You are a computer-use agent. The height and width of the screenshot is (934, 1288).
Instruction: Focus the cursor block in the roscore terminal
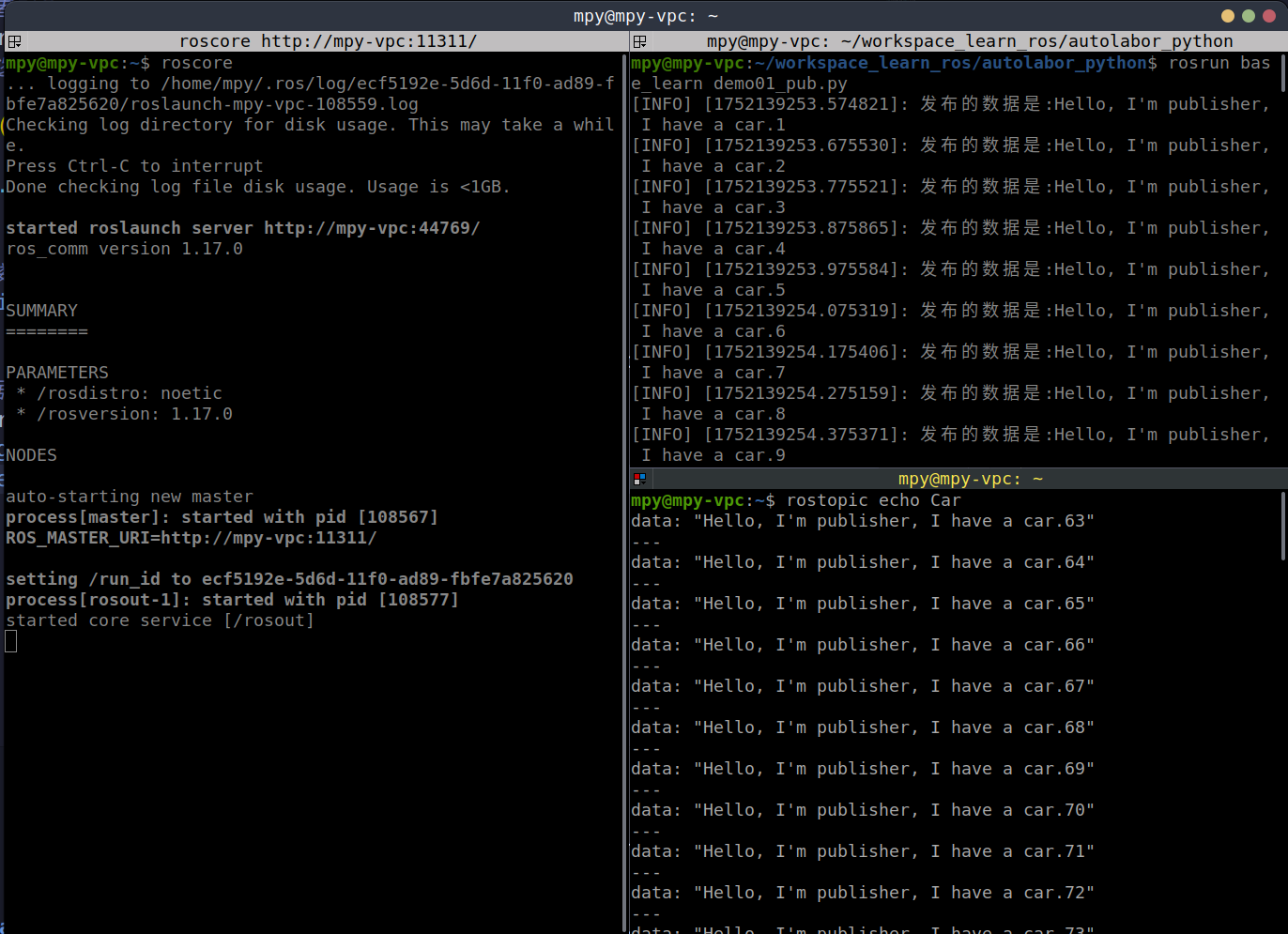11,642
